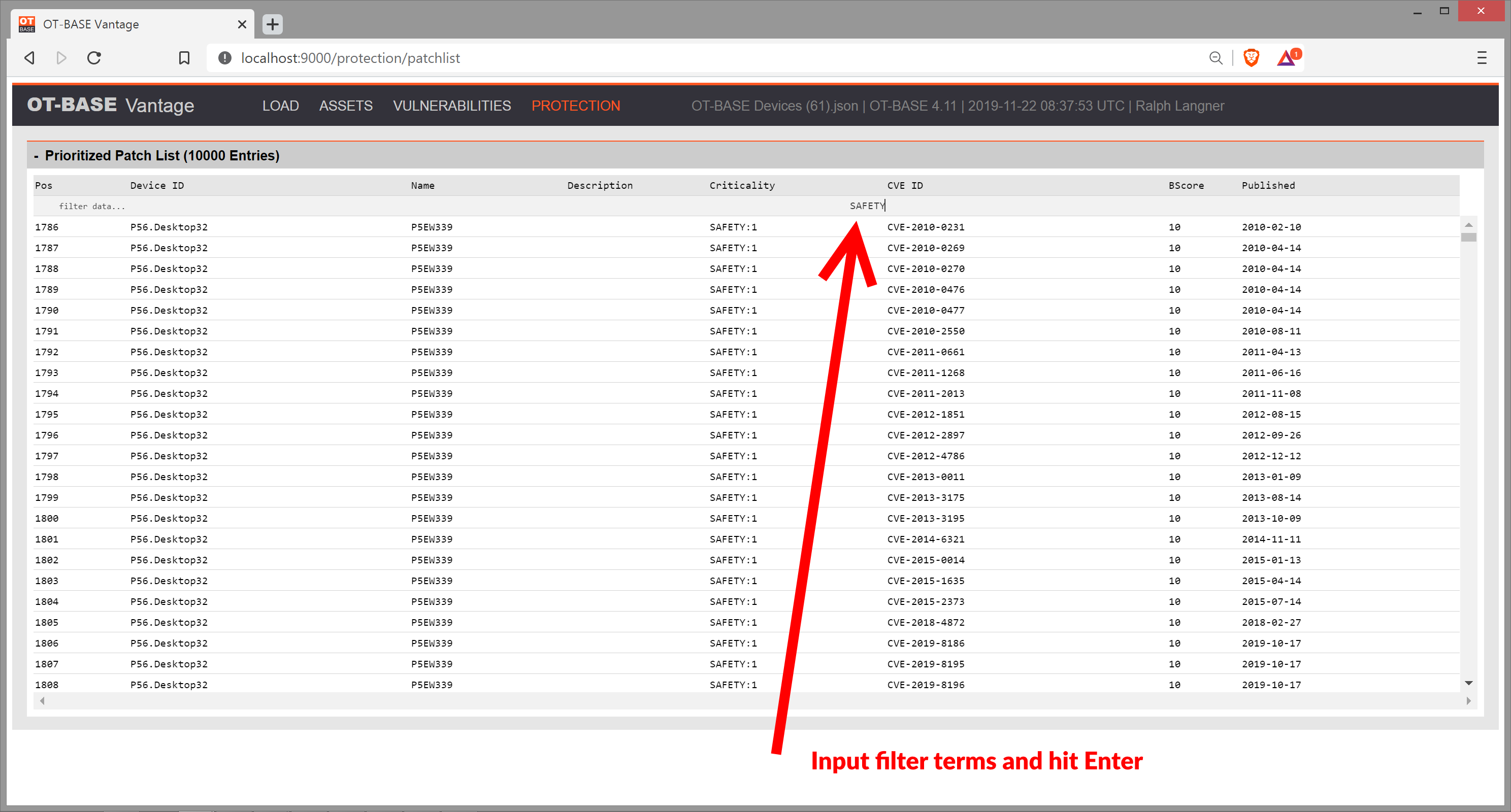
Task: Click the address bar URL
Action: coord(350,58)
